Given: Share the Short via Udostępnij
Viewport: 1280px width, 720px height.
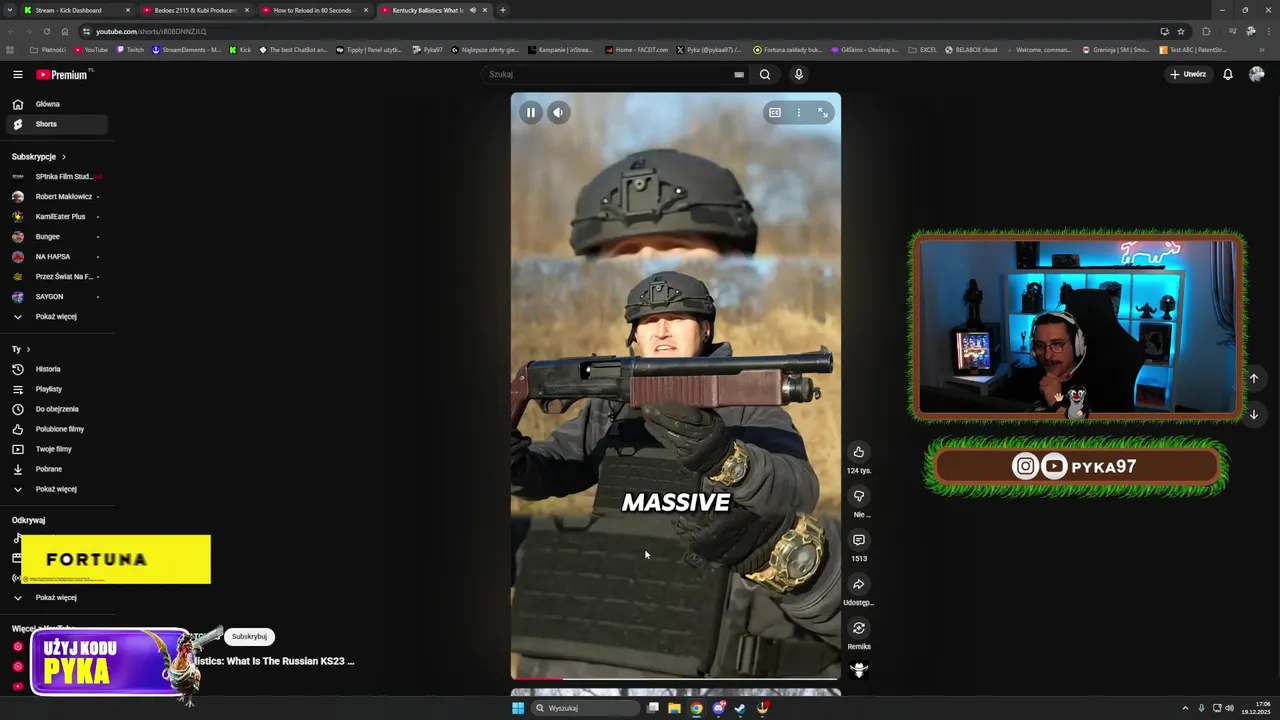Looking at the screenshot, I should tap(859, 584).
